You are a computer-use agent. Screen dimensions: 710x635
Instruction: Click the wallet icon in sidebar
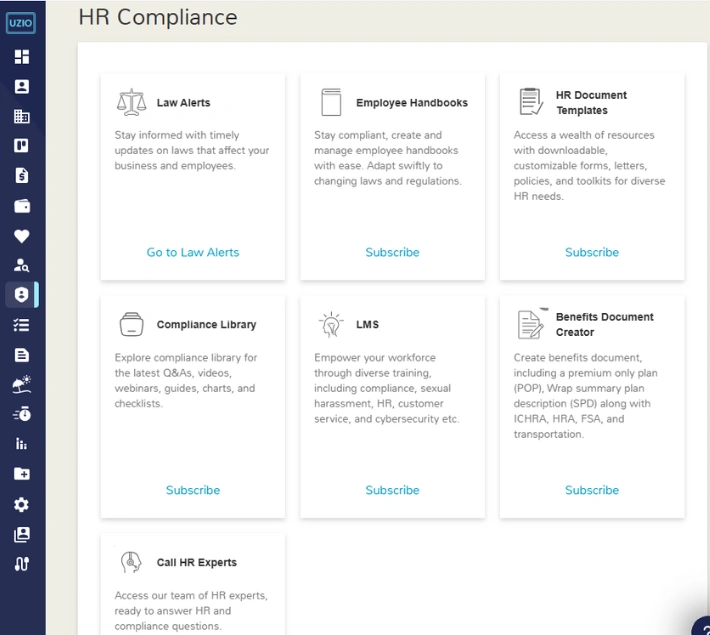pos(21,206)
